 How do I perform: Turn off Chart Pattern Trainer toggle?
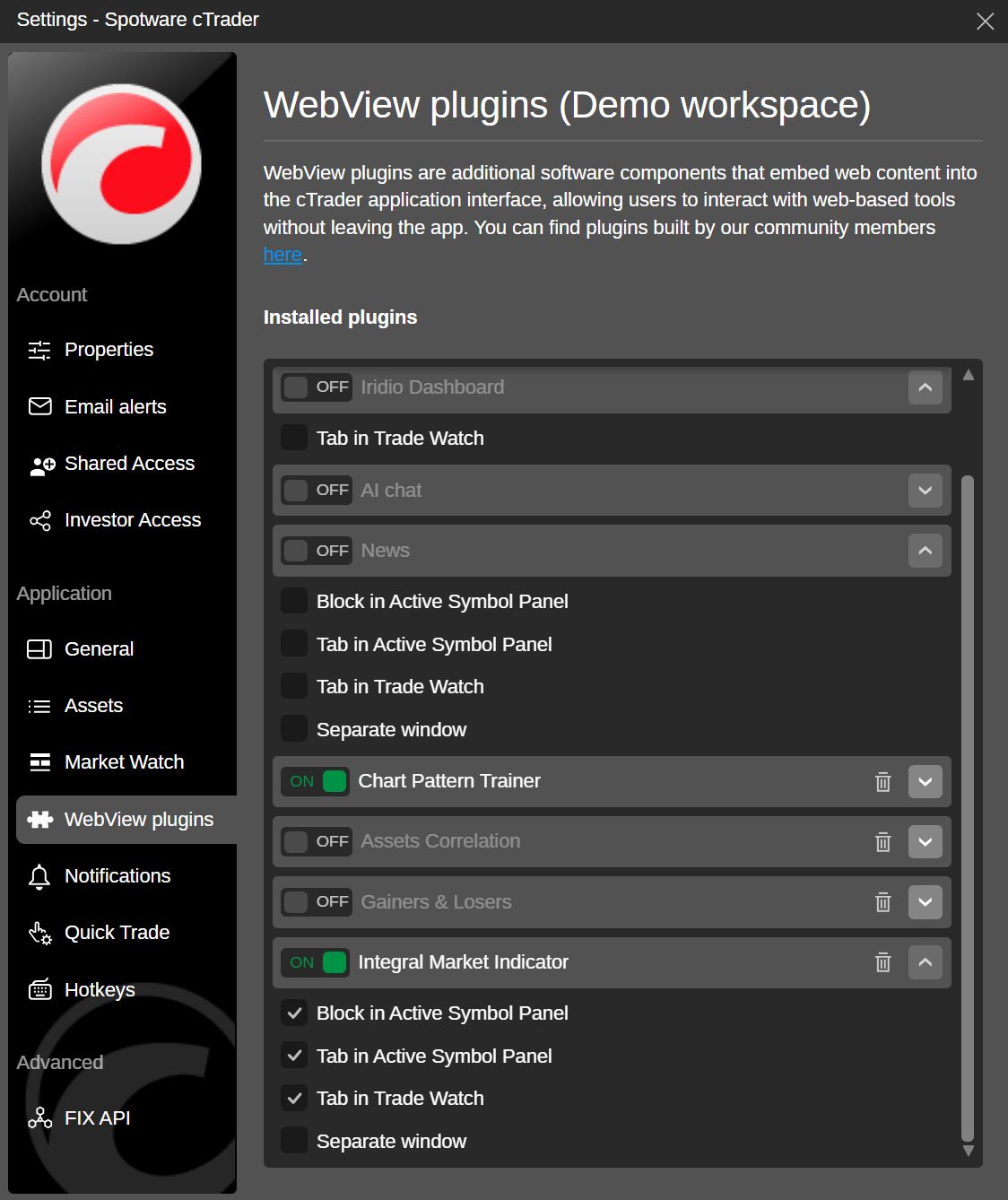pos(317,781)
